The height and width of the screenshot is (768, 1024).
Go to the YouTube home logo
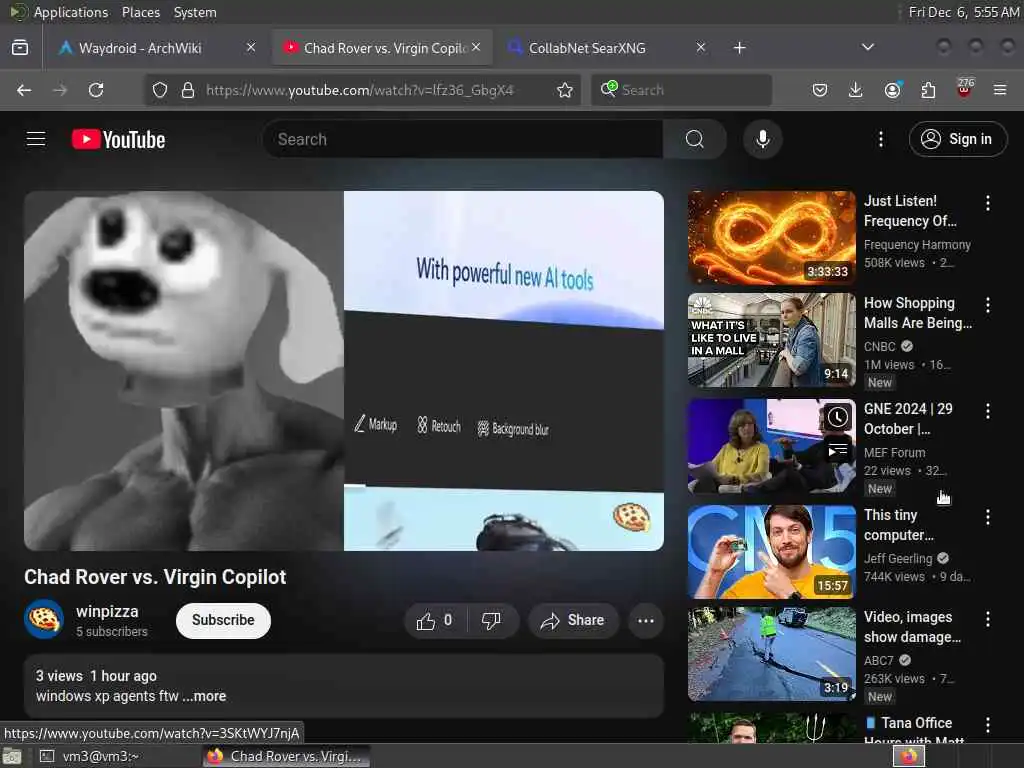[118, 140]
